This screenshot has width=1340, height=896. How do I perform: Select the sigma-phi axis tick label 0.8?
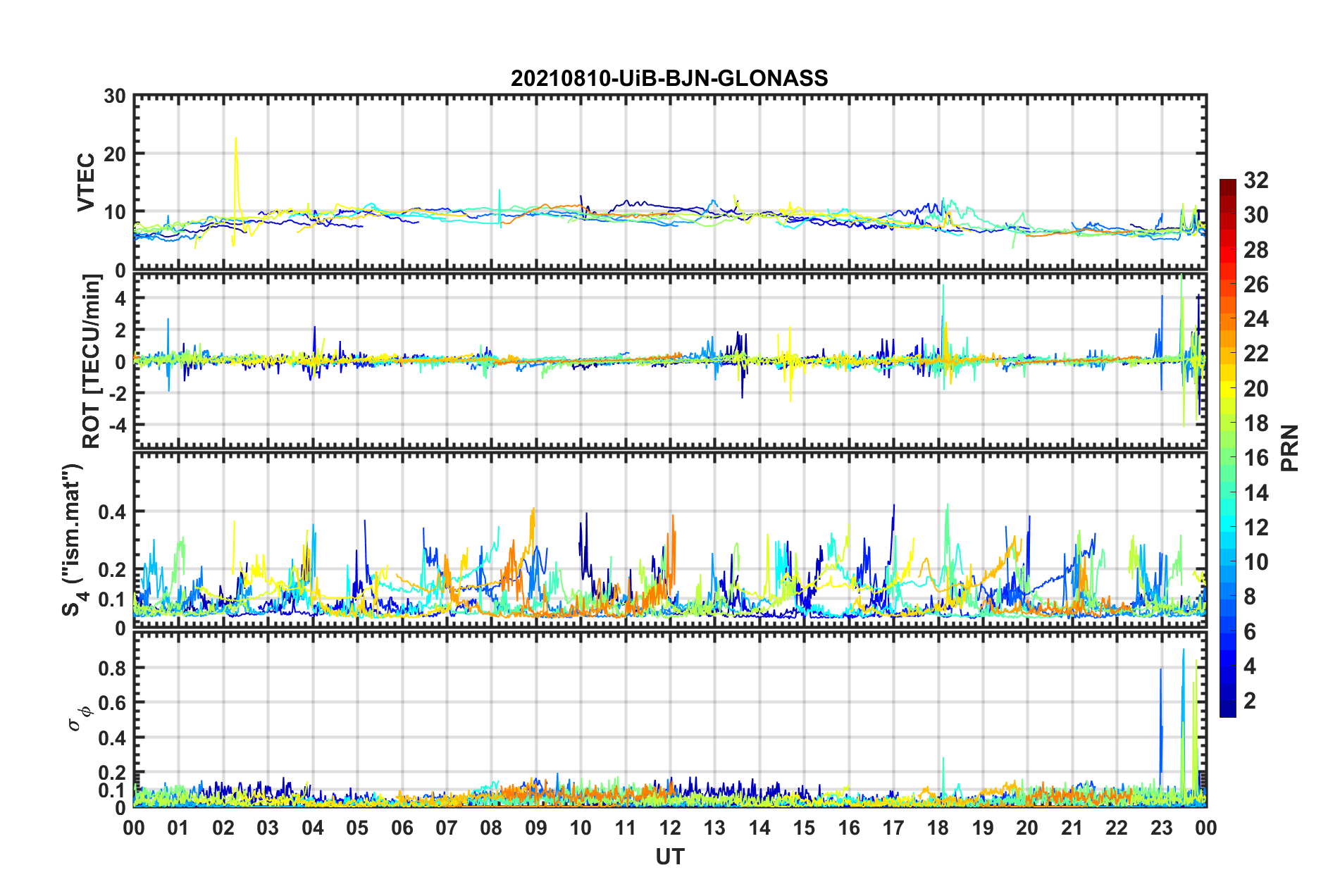coord(112,668)
